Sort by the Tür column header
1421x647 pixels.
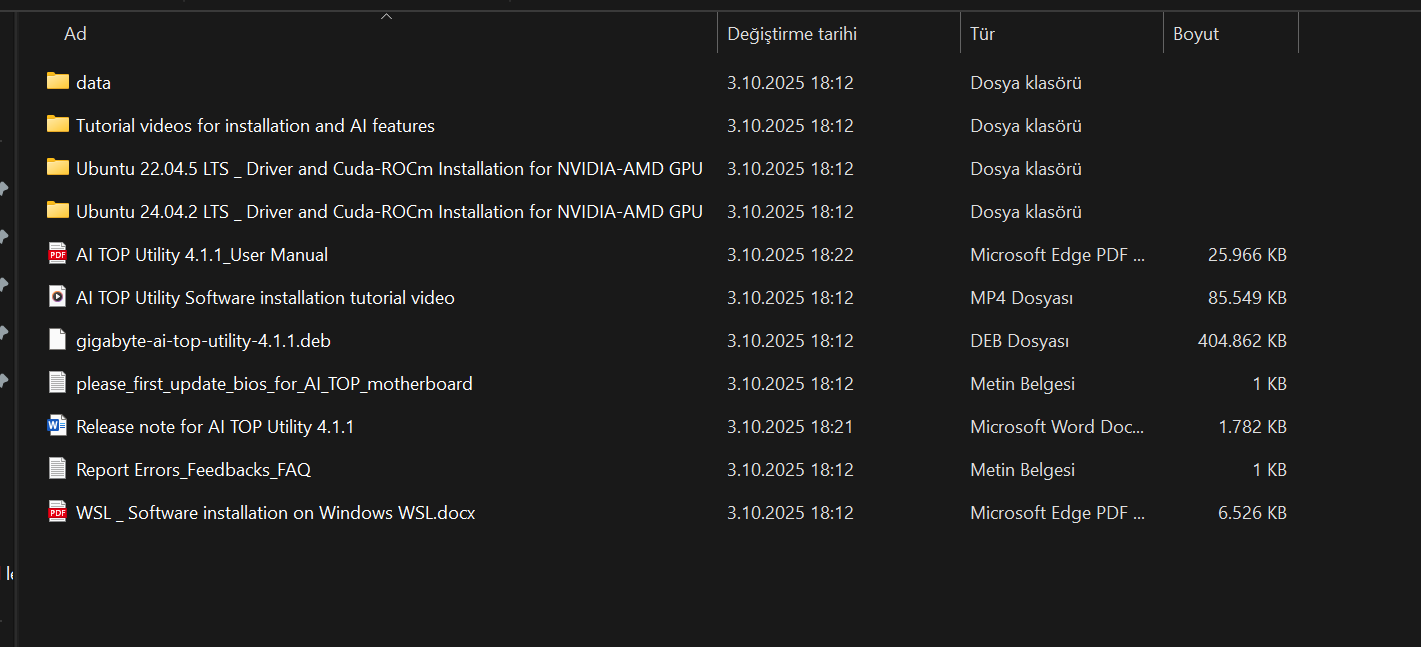coord(982,34)
